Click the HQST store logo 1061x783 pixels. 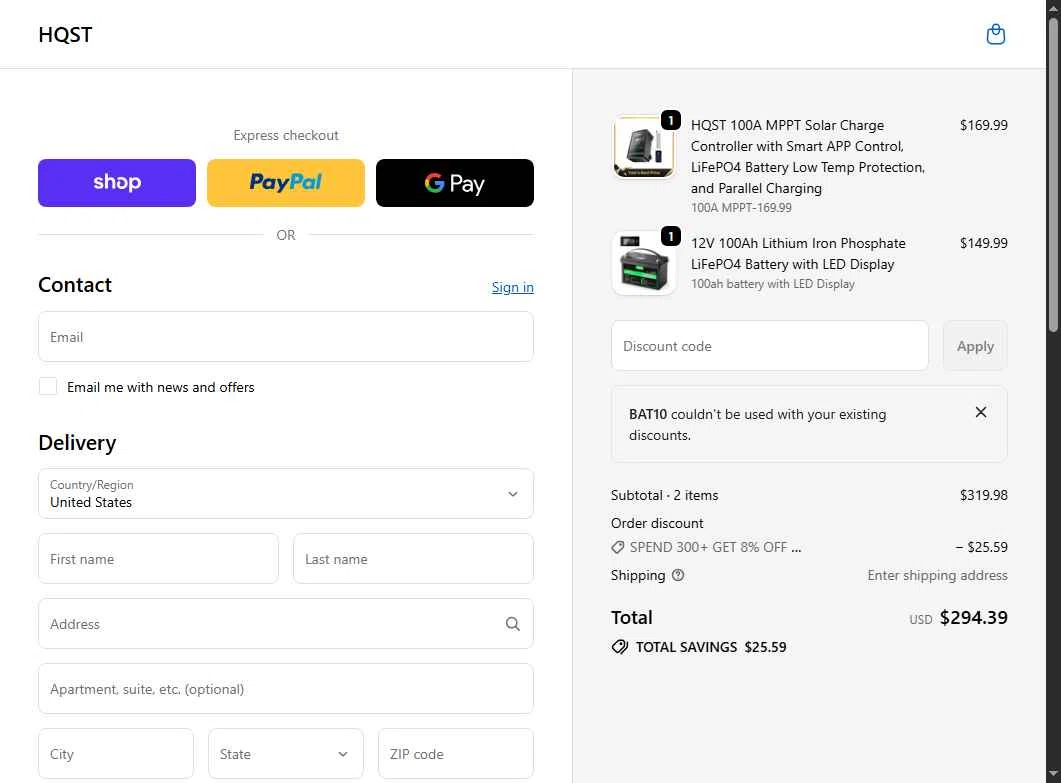(x=65, y=35)
